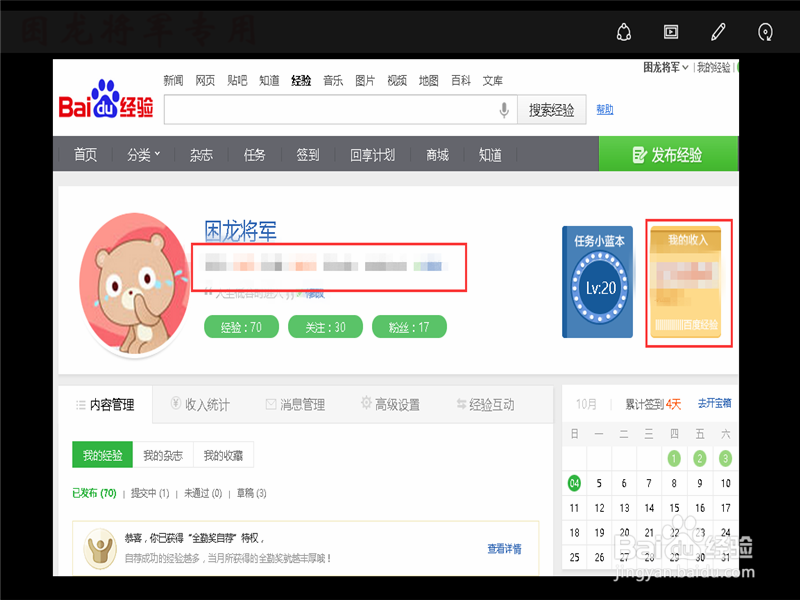Select 贴吧 in the top navigation menu
This screenshot has height=600, width=800.
[235, 81]
